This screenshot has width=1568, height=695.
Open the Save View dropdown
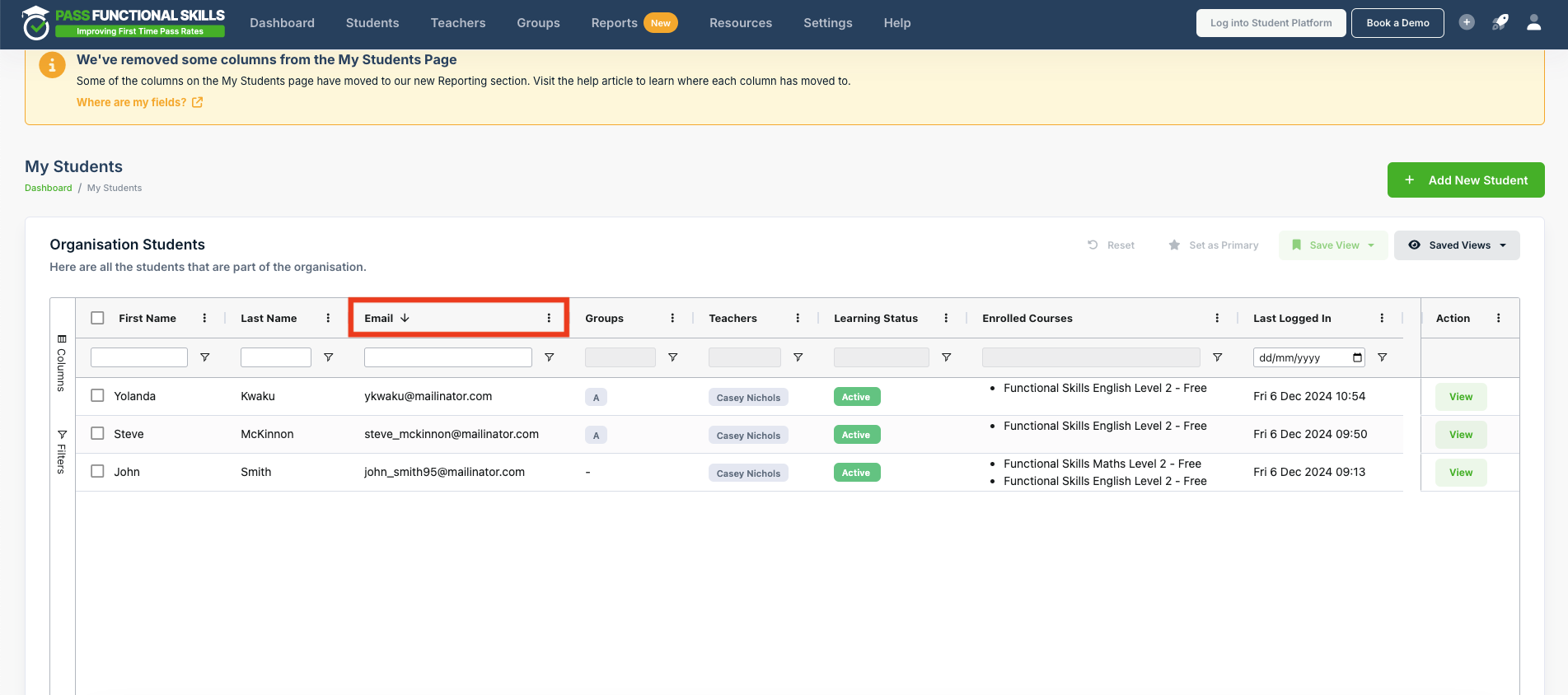[x=1333, y=245]
